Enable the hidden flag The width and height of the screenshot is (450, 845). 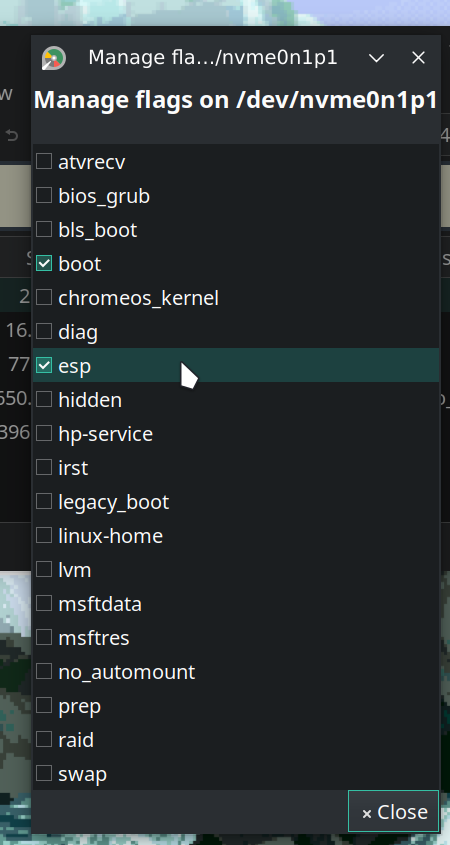[x=44, y=399]
